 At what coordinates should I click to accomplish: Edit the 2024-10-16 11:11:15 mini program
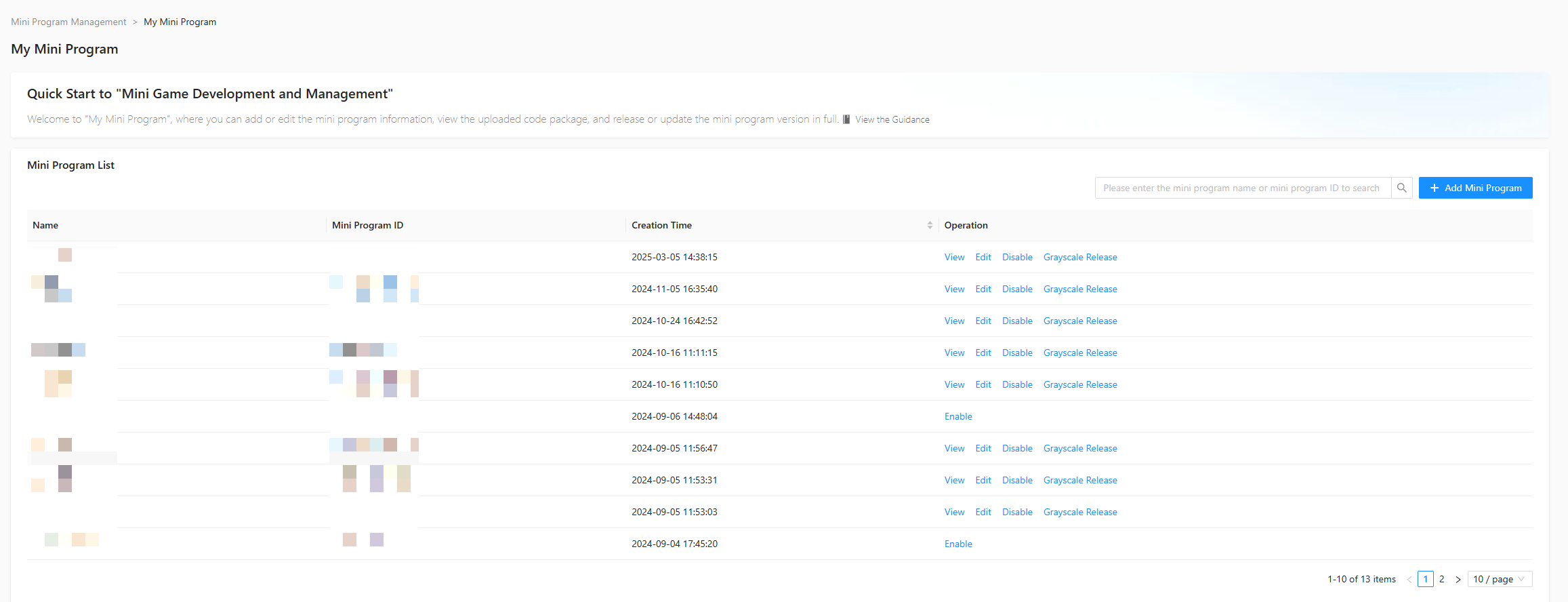[983, 353]
